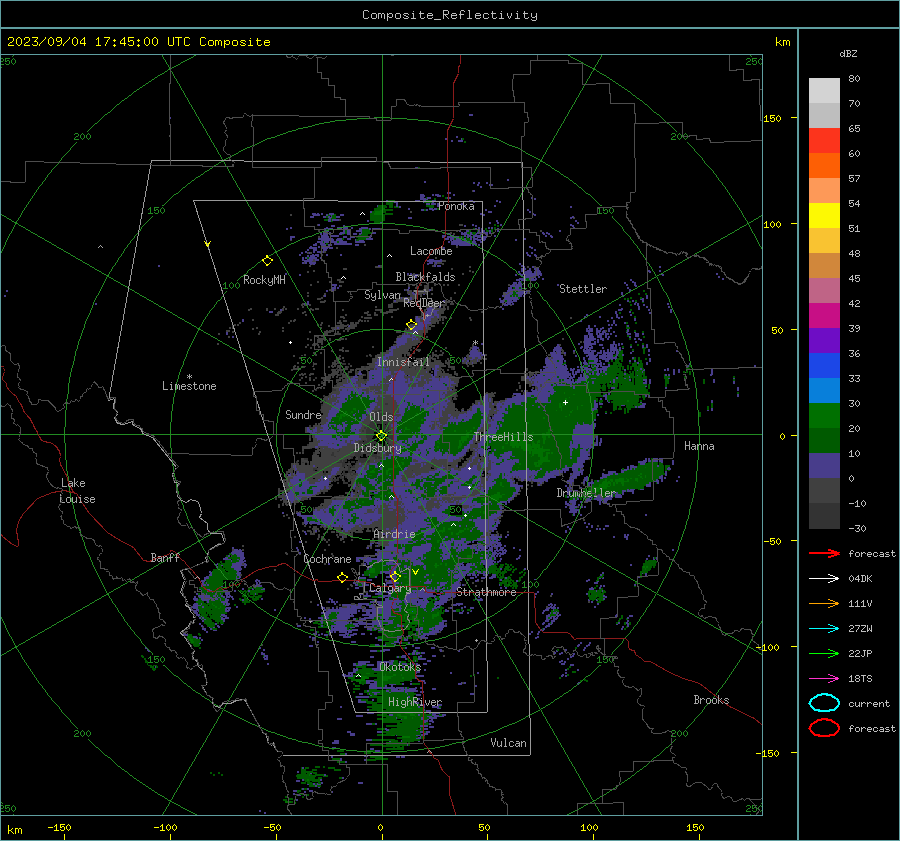Select the Brooks label
The width and height of the screenshot is (900, 841).
pyautogui.click(x=711, y=700)
